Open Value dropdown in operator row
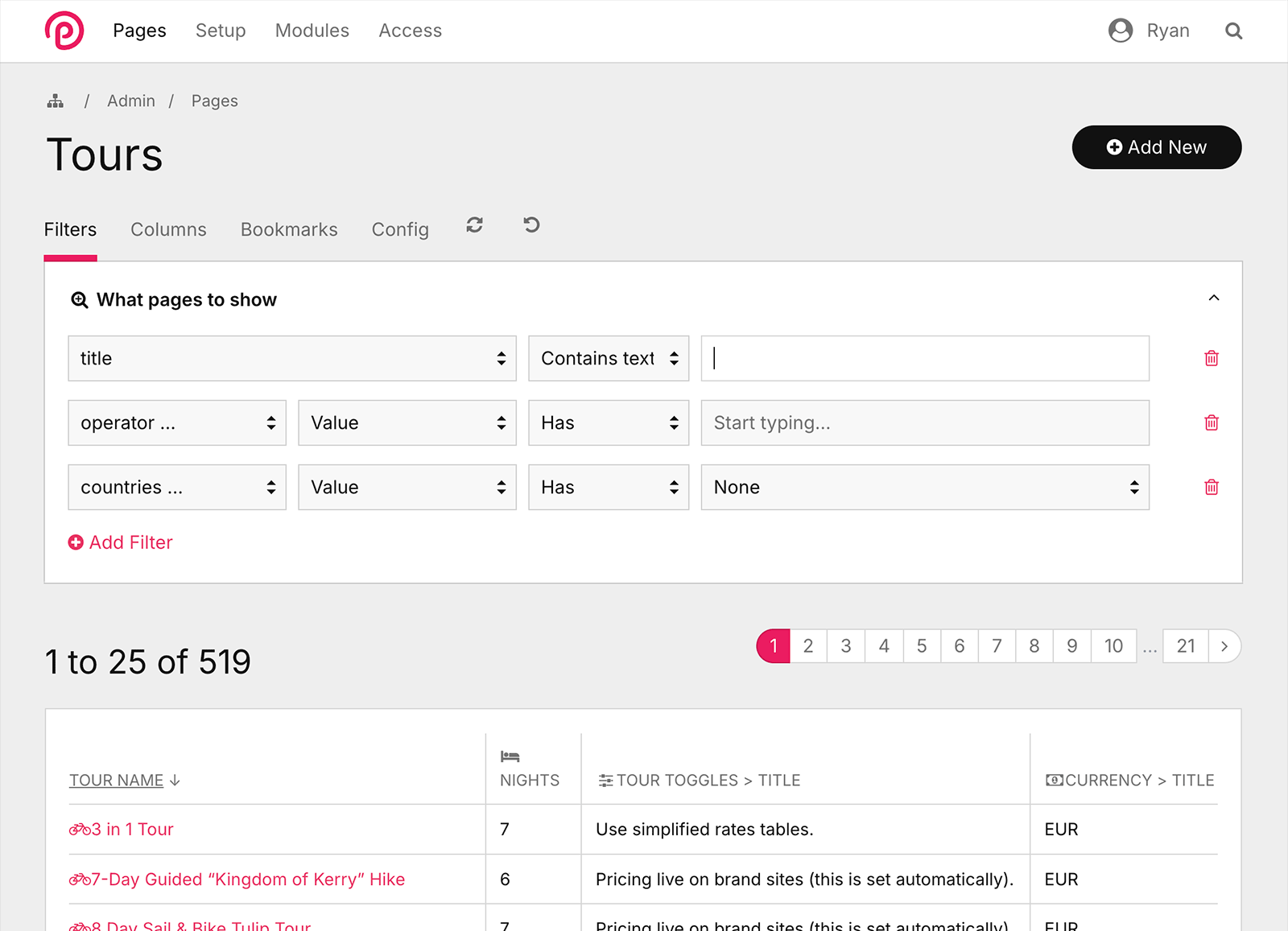The image size is (1288, 931). click(x=407, y=422)
